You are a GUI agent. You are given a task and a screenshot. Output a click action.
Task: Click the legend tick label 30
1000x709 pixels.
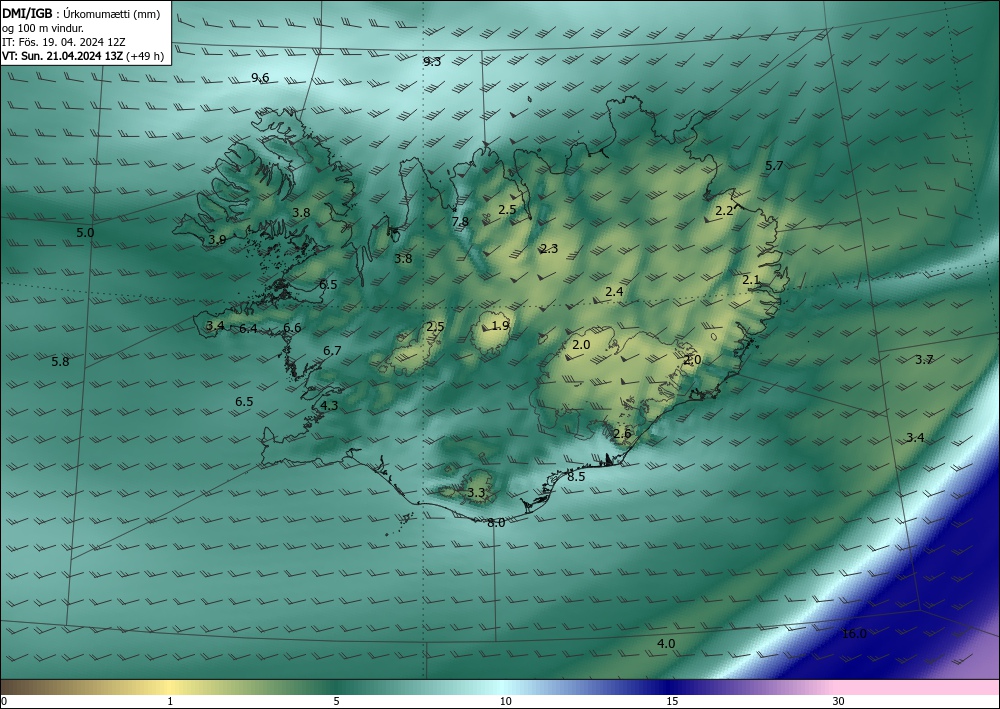pyautogui.click(x=838, y=701)
